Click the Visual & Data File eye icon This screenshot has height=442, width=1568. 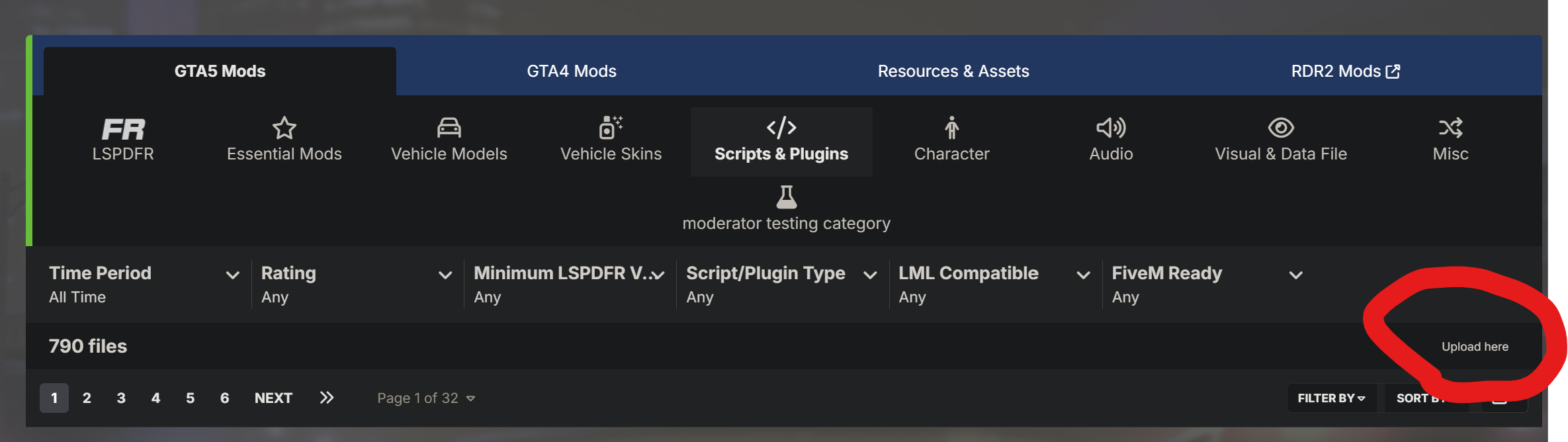pyautogui.click(x=1281, y=127)
